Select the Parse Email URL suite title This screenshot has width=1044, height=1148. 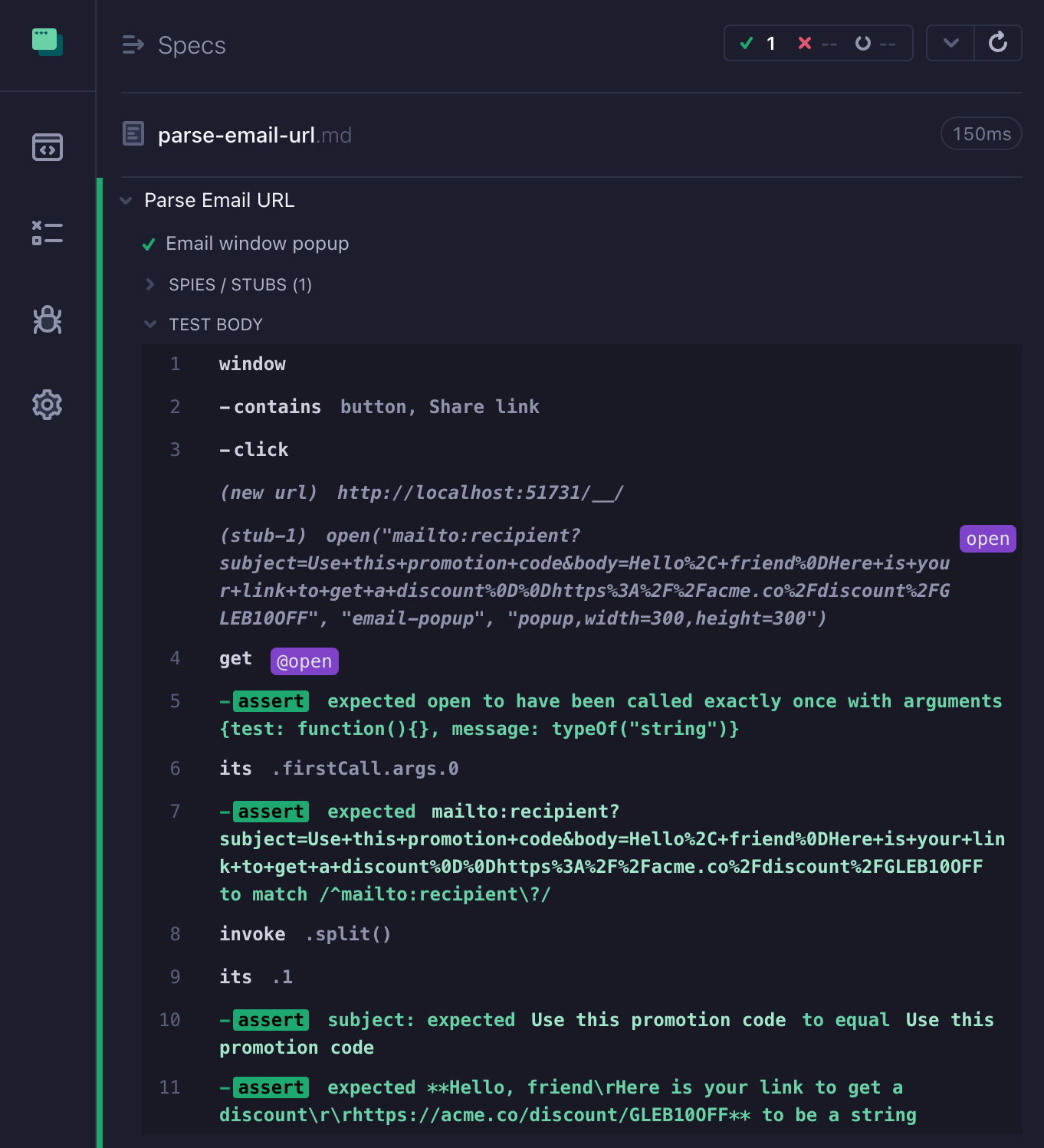[x=219, y=200]
